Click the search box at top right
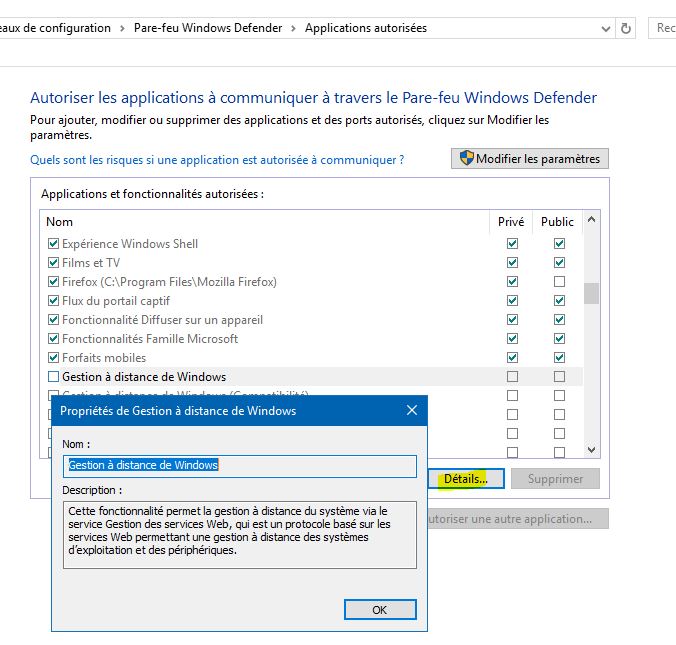The image size is (676, 645). [662, 28]
